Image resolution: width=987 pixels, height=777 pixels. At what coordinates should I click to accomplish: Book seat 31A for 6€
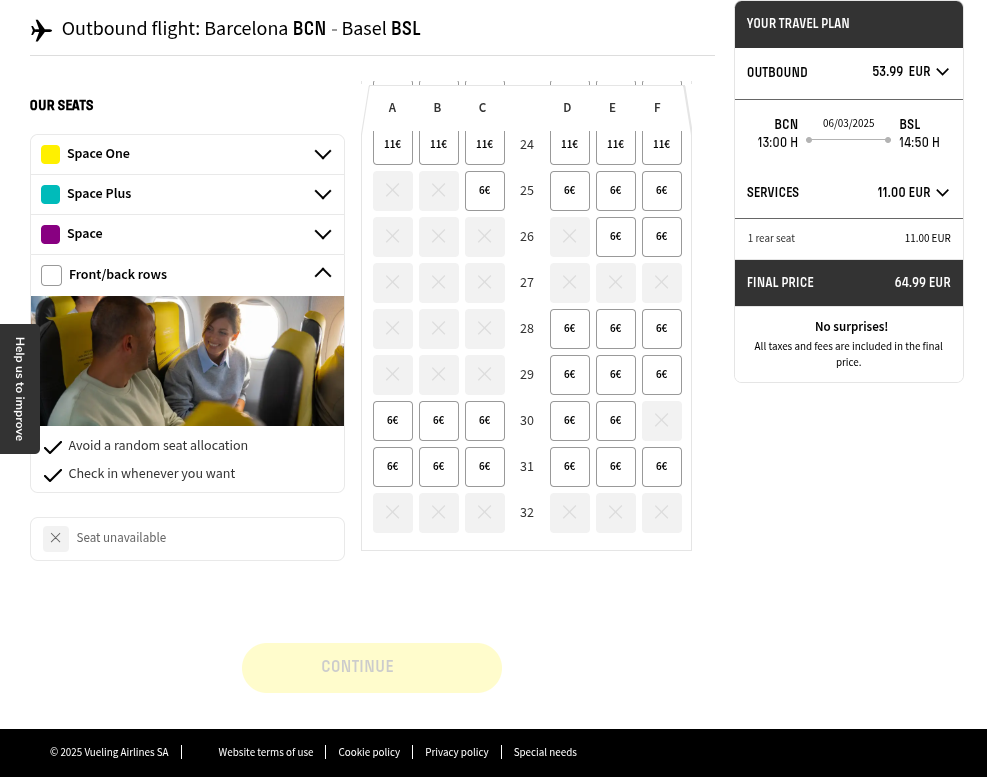pos(393,467)
